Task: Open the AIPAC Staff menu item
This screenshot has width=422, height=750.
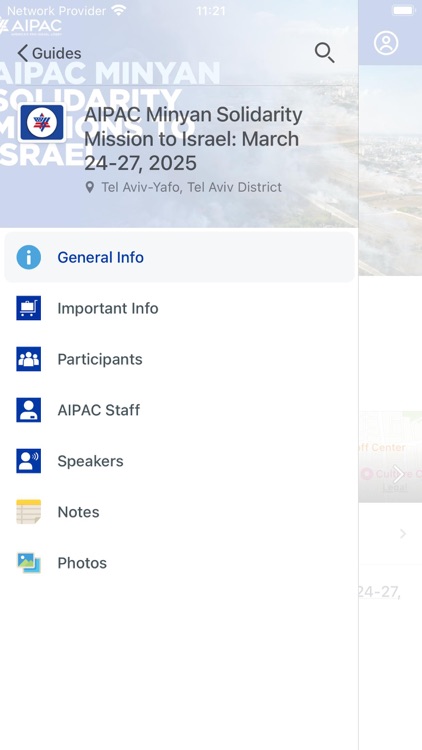Action: [179, 410]
